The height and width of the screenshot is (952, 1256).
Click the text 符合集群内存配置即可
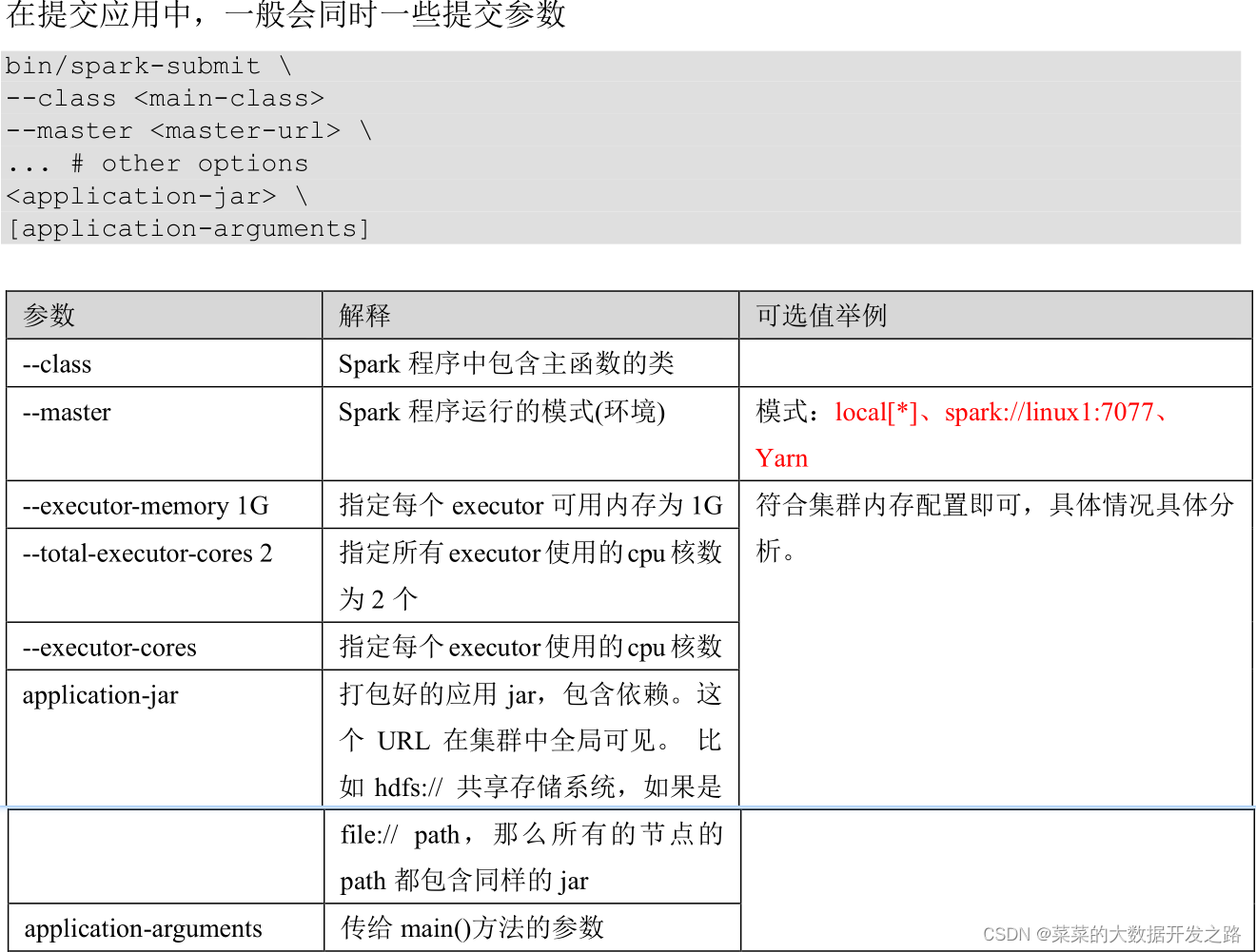[x=889, y=505]
